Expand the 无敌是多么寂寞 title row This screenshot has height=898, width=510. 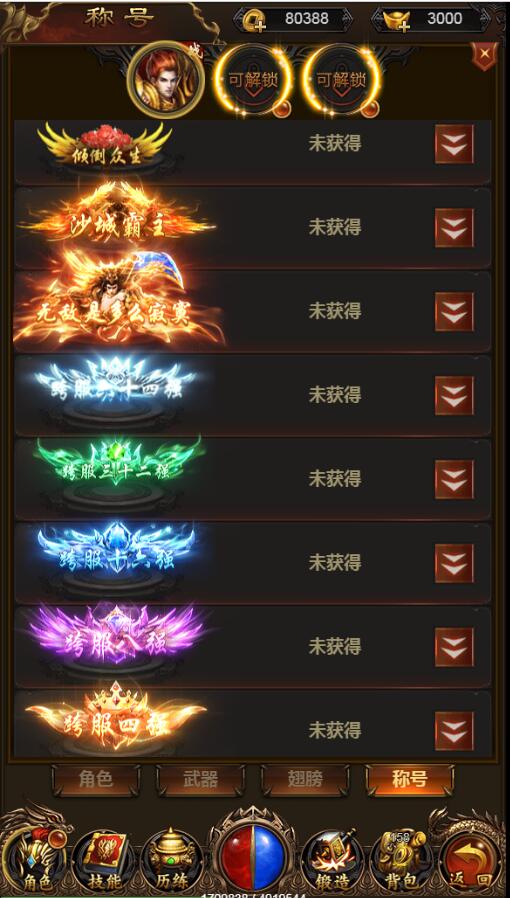(x=454, y=312)
